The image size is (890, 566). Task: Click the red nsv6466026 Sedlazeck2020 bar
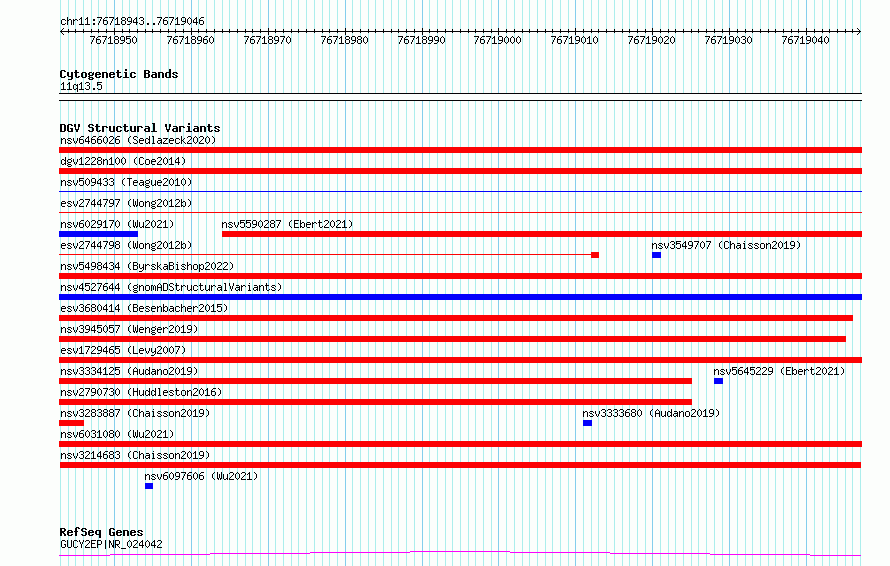(460, 150)
